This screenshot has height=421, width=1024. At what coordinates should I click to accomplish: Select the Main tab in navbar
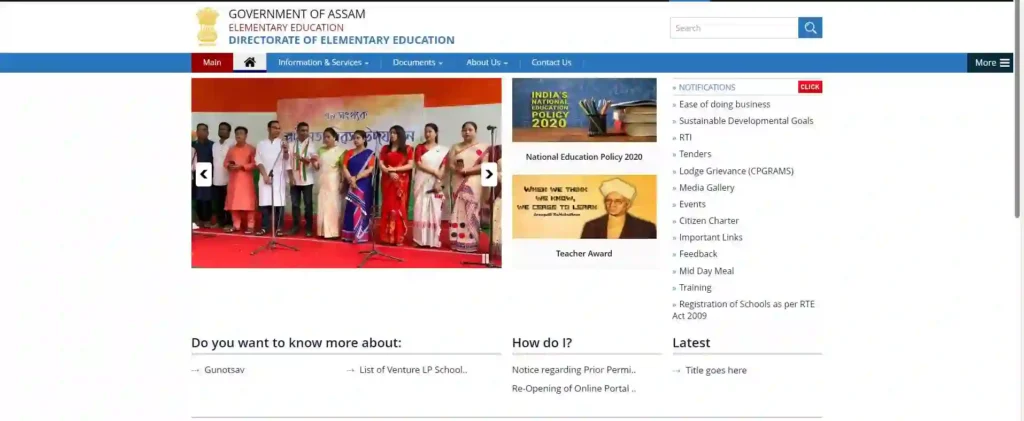click(x=212, y=62)
